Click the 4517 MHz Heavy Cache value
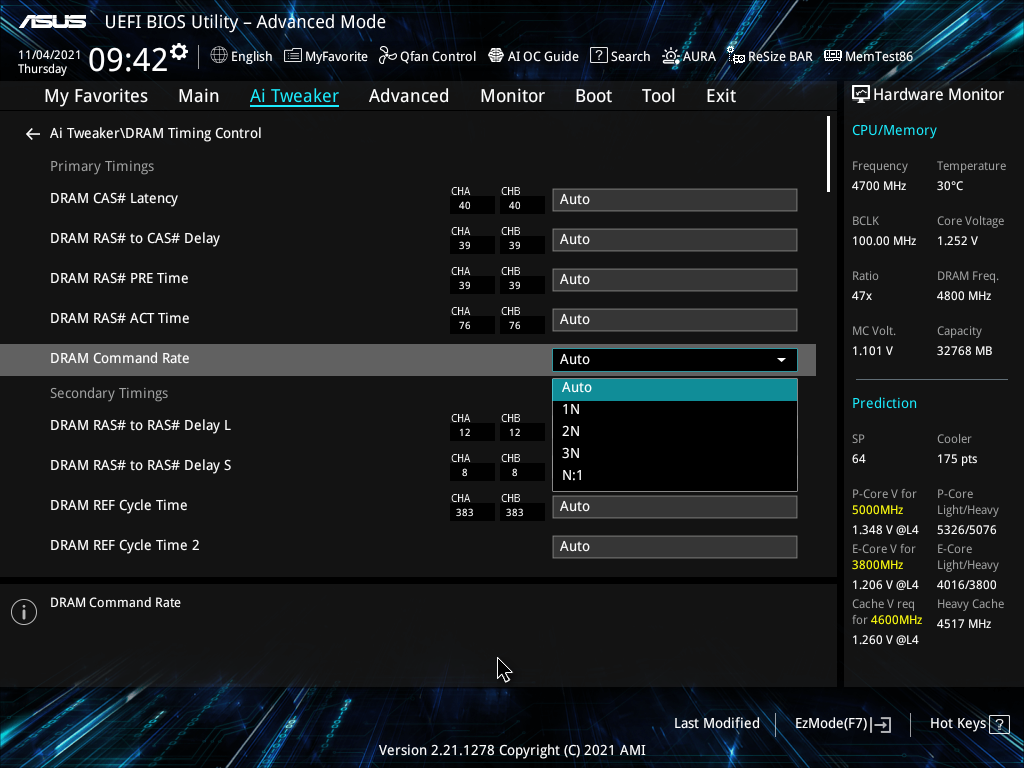 point(964,624)
